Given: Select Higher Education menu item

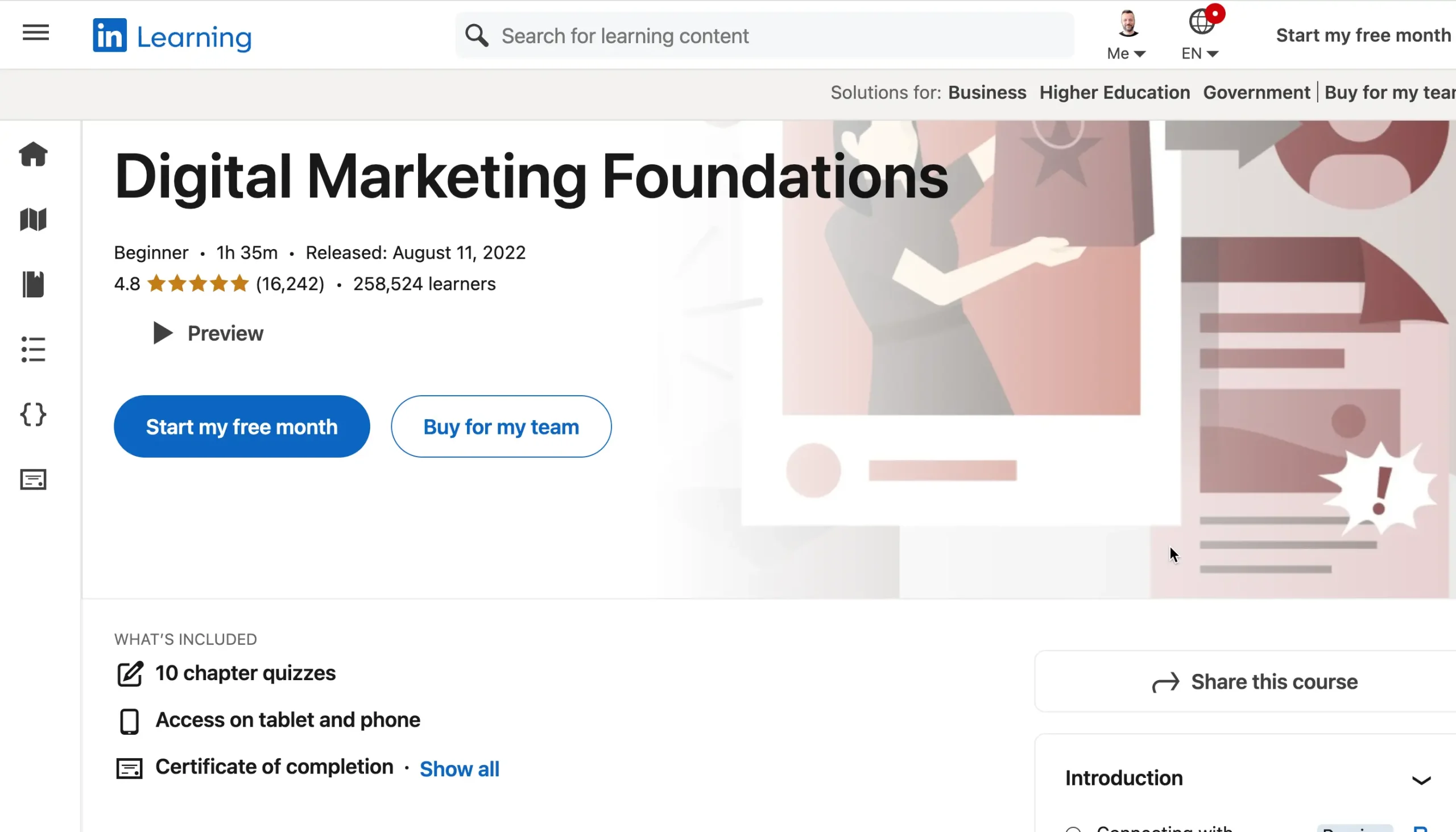Looking at the screenshot, I should coord(1114,93).
